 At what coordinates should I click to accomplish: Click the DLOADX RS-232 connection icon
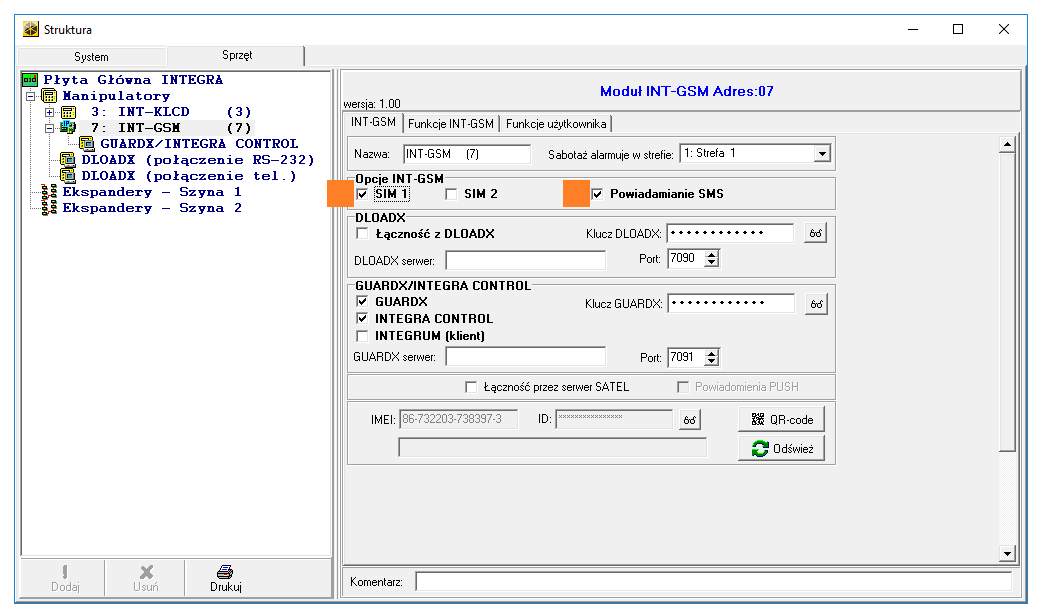[67, 160]
